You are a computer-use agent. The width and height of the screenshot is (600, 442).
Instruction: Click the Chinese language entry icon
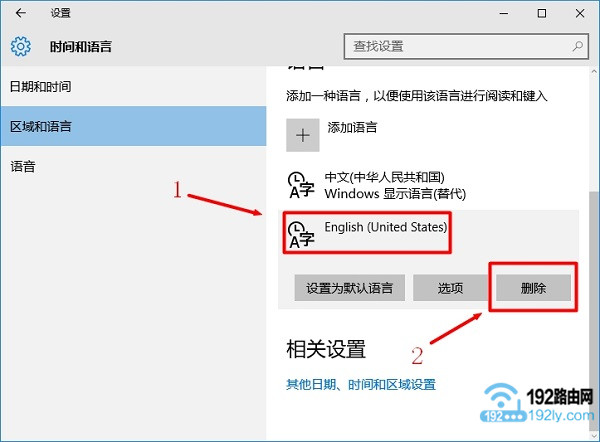(301, 186)
